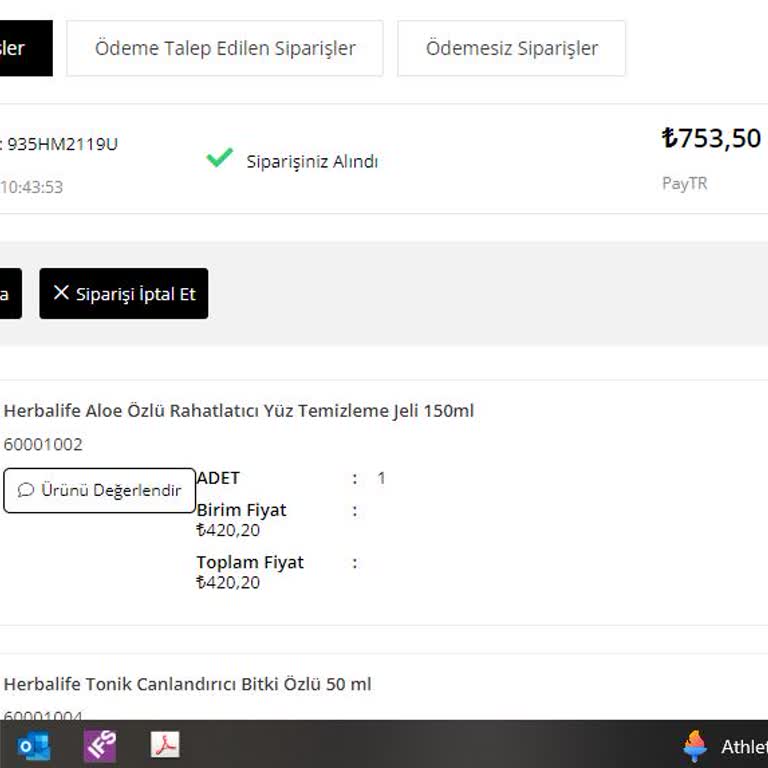Select the active black orders tab

pyautogui.click(x=26, y=48)
